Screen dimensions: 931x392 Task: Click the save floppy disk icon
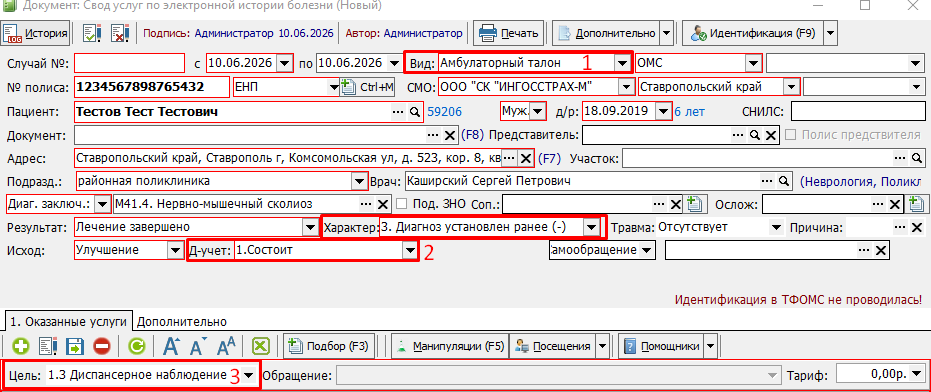point(74,347)
